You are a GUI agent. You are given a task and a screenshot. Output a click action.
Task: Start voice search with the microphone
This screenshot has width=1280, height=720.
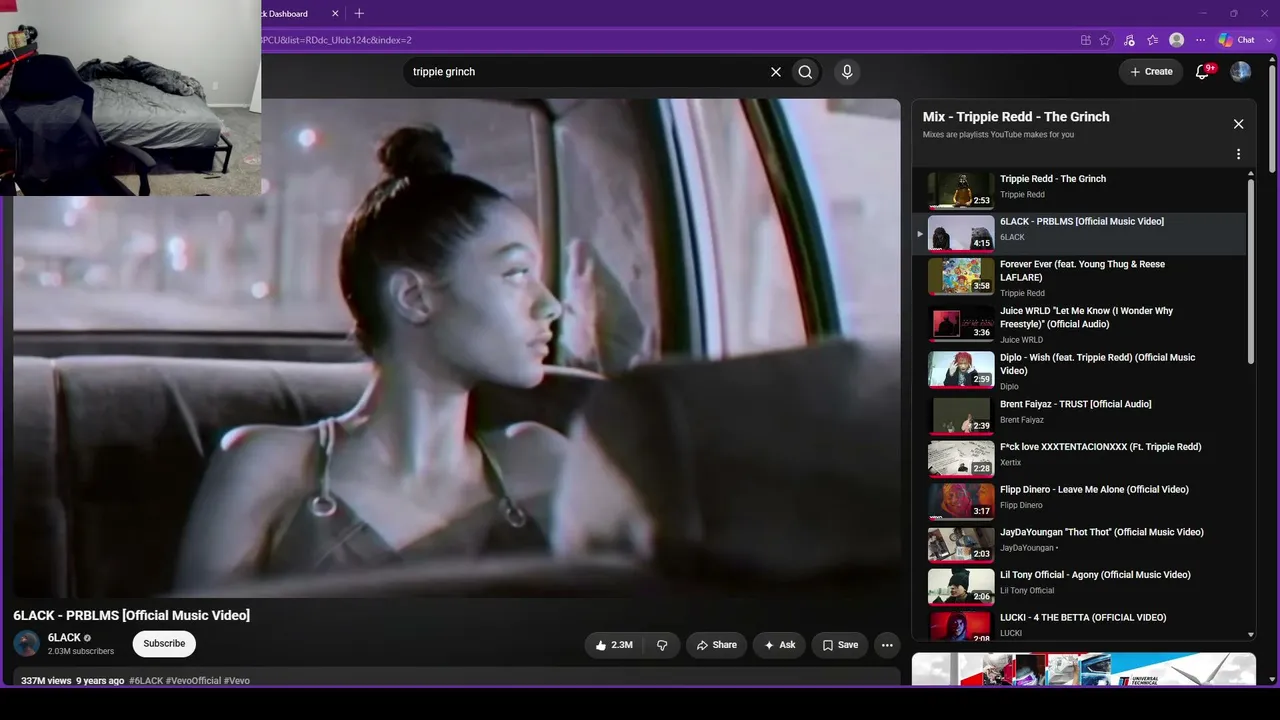[847, 72]
